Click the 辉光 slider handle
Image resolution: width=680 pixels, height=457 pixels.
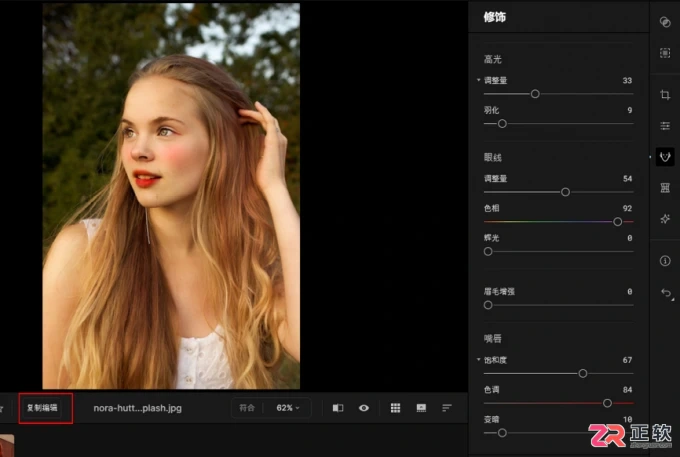[488, 251]
